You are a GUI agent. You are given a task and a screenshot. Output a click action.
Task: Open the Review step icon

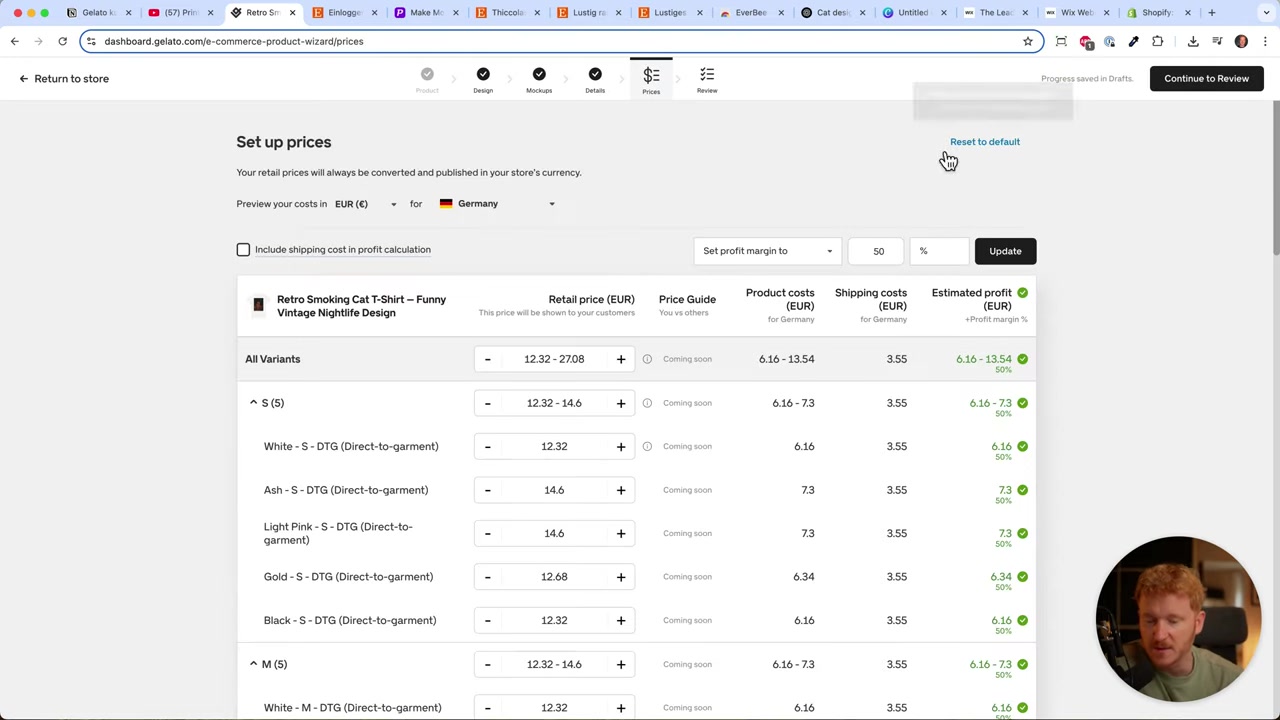pos(707,75)
